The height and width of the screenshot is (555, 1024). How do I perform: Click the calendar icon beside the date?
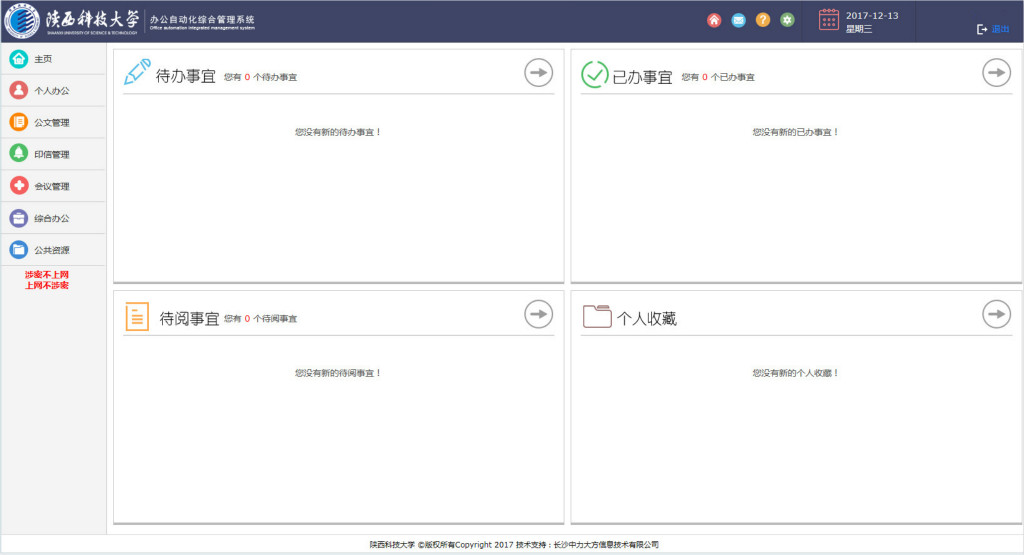point(829,20)
